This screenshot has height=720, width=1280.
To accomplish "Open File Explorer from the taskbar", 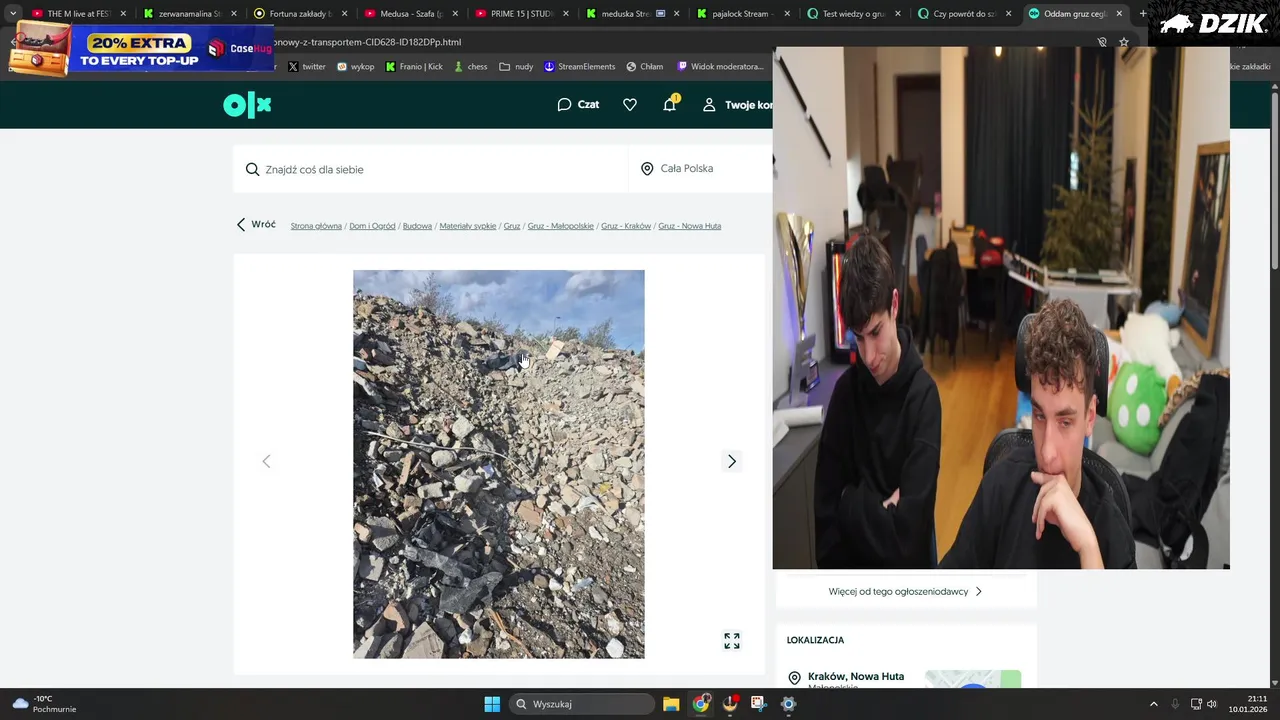I will point(671,704).
